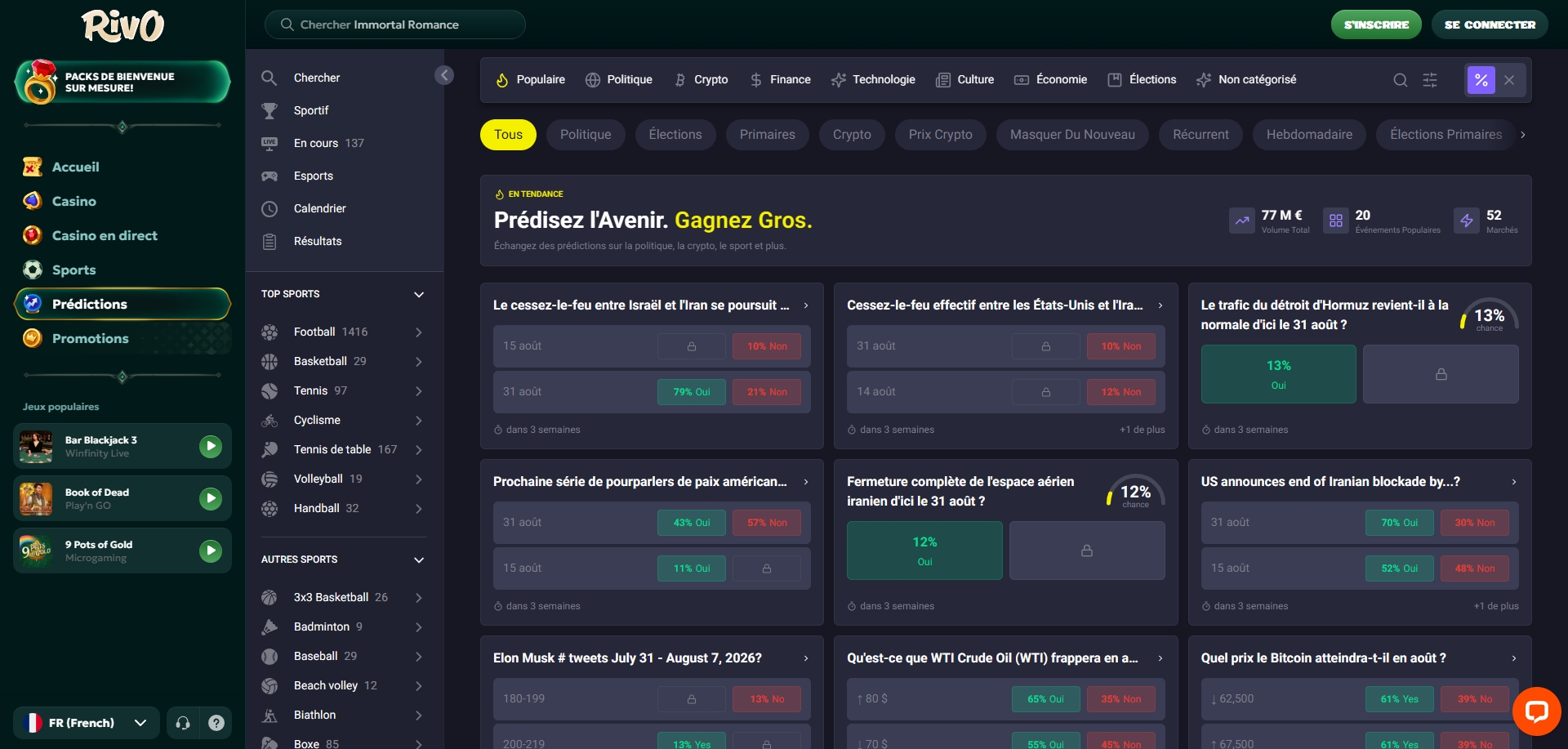
Task: Select the Non catégorisé tab
Action: coord(1246,79)
